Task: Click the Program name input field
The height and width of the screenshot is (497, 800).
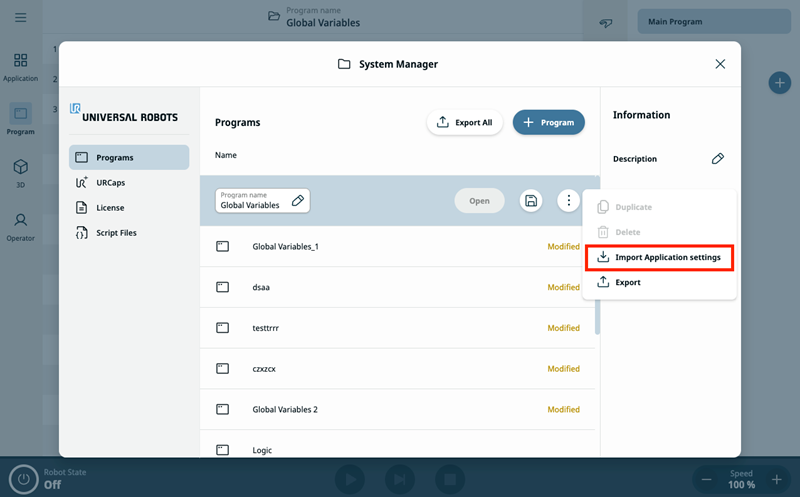Action: [262, 201]
